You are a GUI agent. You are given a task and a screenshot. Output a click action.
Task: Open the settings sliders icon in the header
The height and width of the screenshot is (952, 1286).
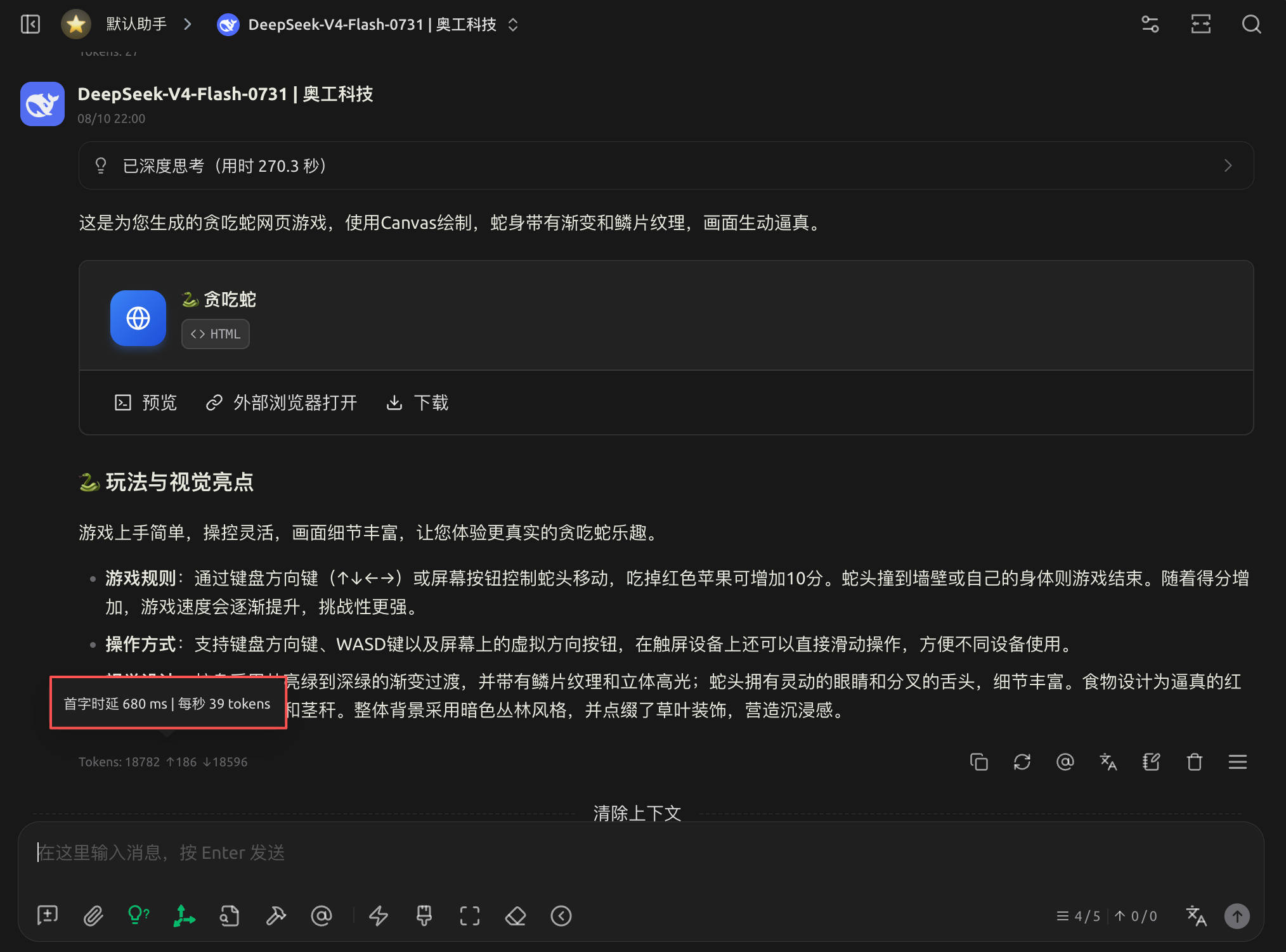pos(1150,24)
